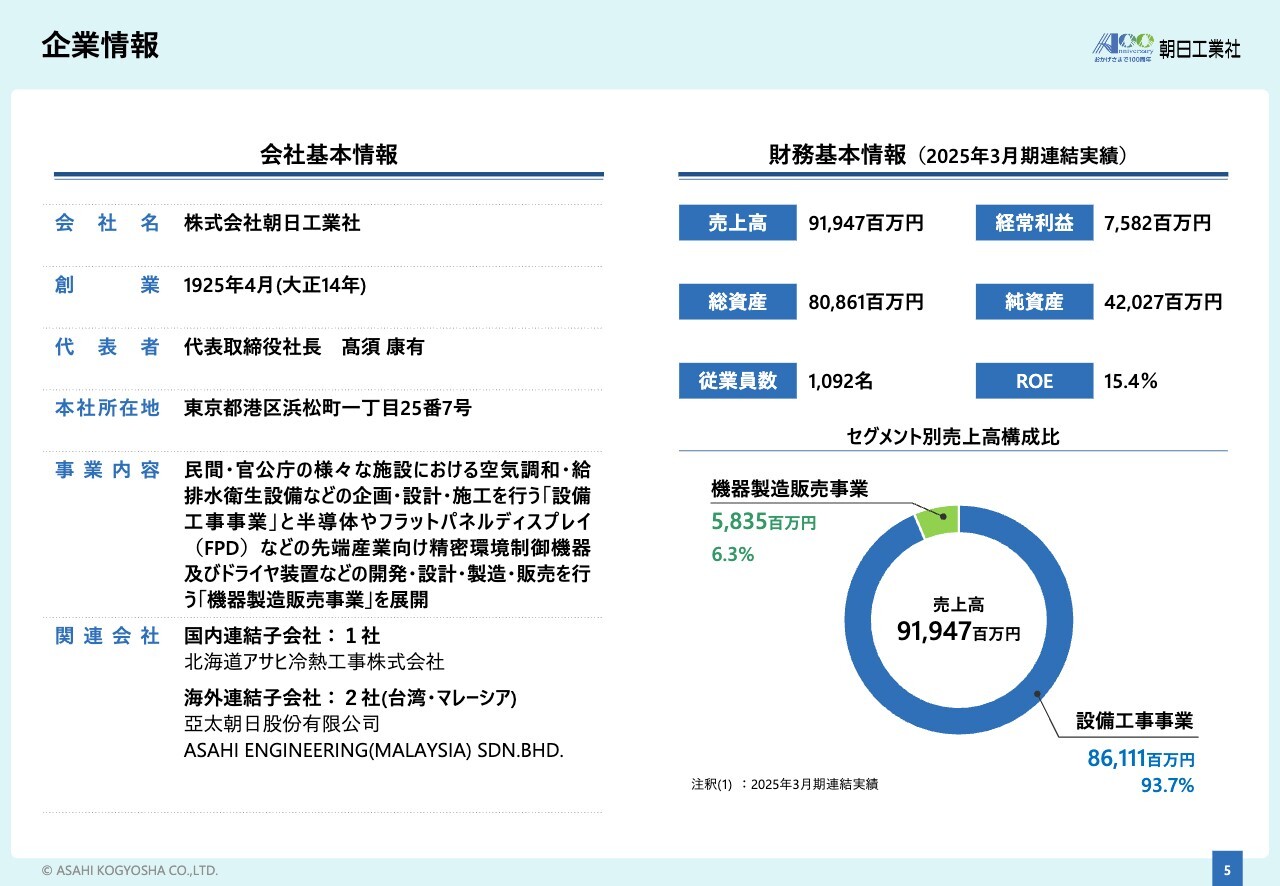This screenshot has height=886, width=1280.
Task: Click the 事業内容 row label
Action: [107, 470]
